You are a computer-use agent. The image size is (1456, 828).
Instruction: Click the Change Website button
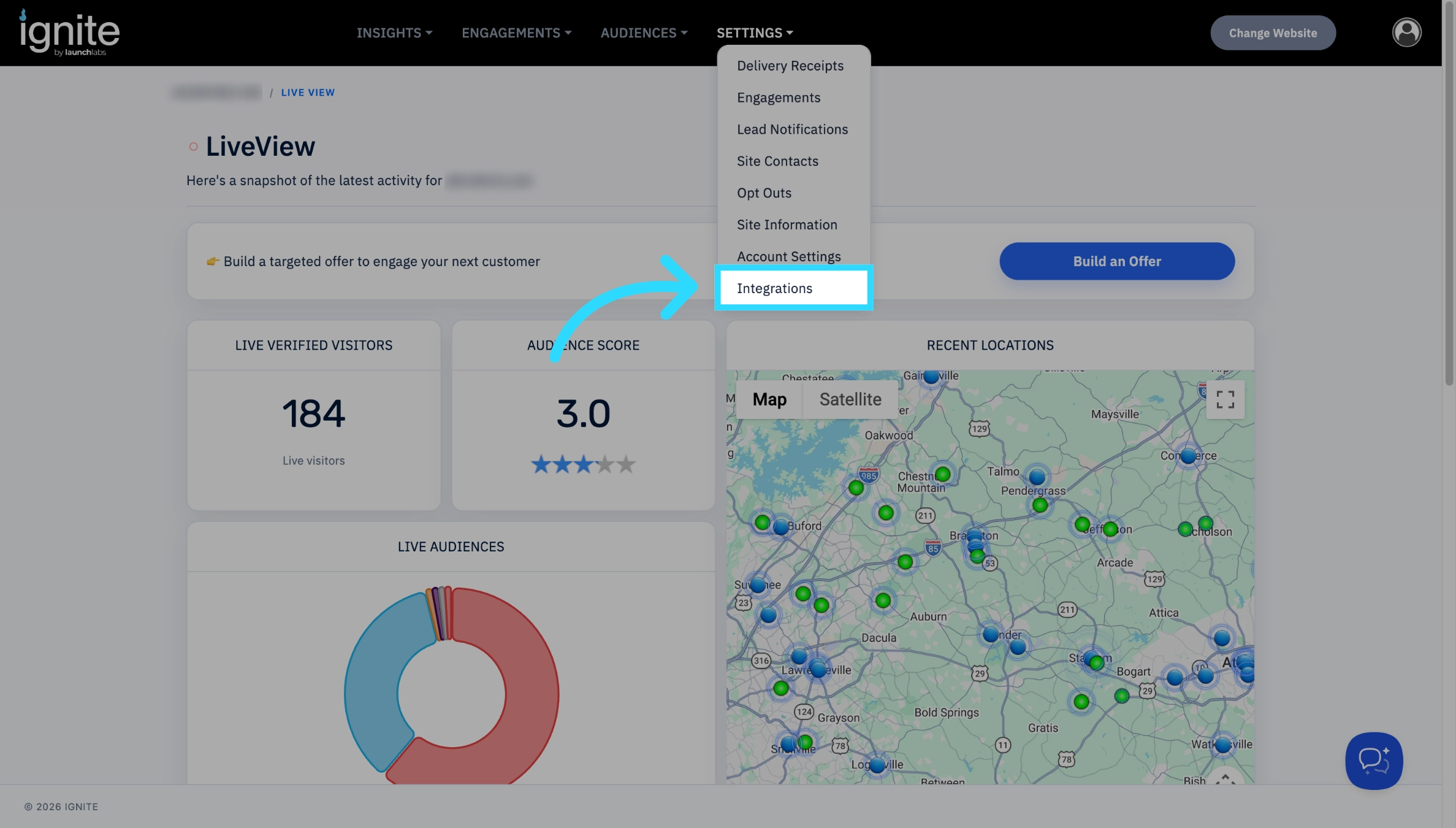(1273, 33)
